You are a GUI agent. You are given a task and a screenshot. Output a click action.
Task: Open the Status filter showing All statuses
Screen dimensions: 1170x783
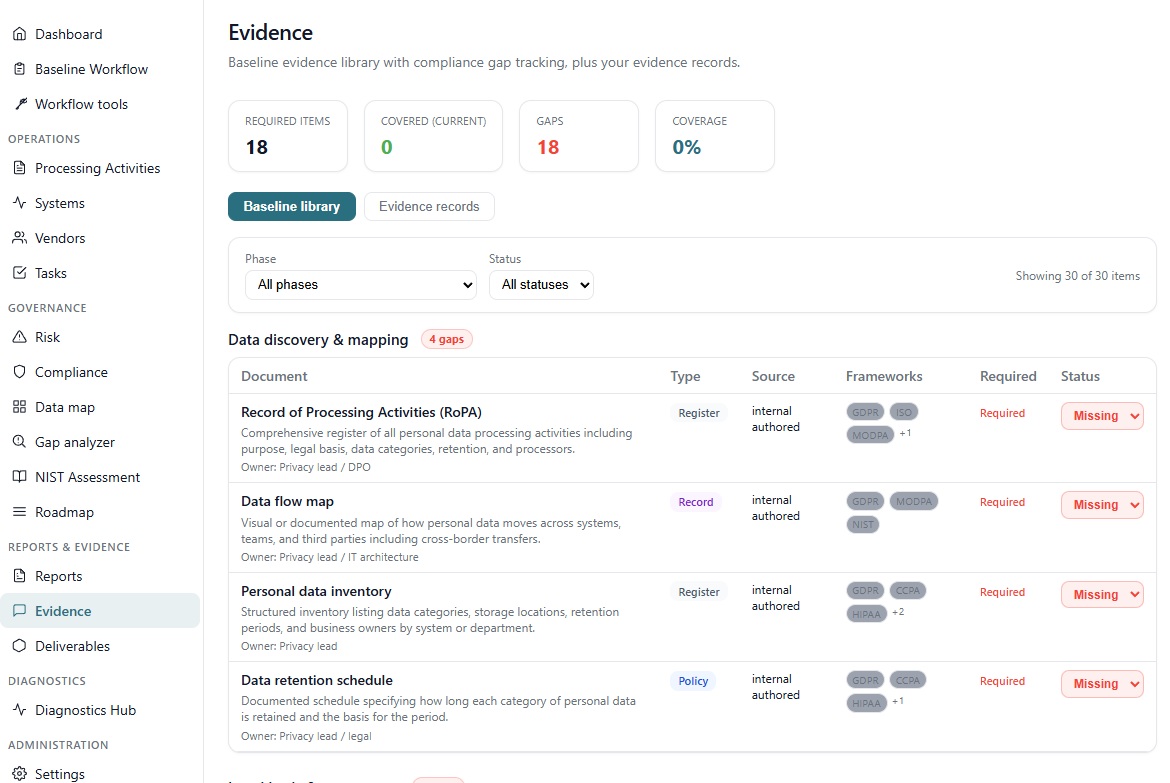[541, 284]
